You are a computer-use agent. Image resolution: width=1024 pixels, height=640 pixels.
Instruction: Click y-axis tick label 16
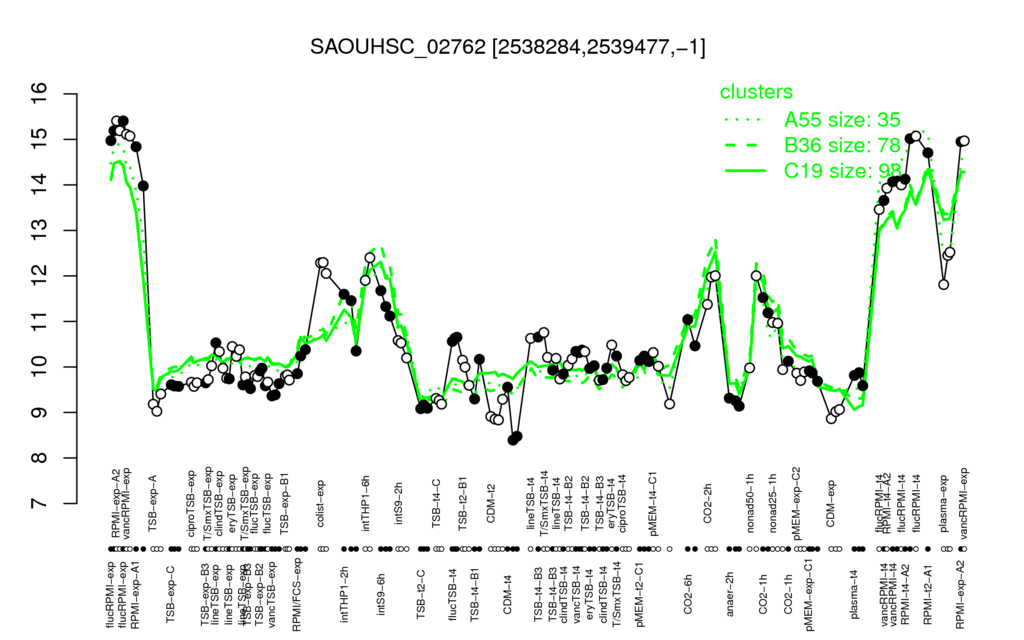39,94
